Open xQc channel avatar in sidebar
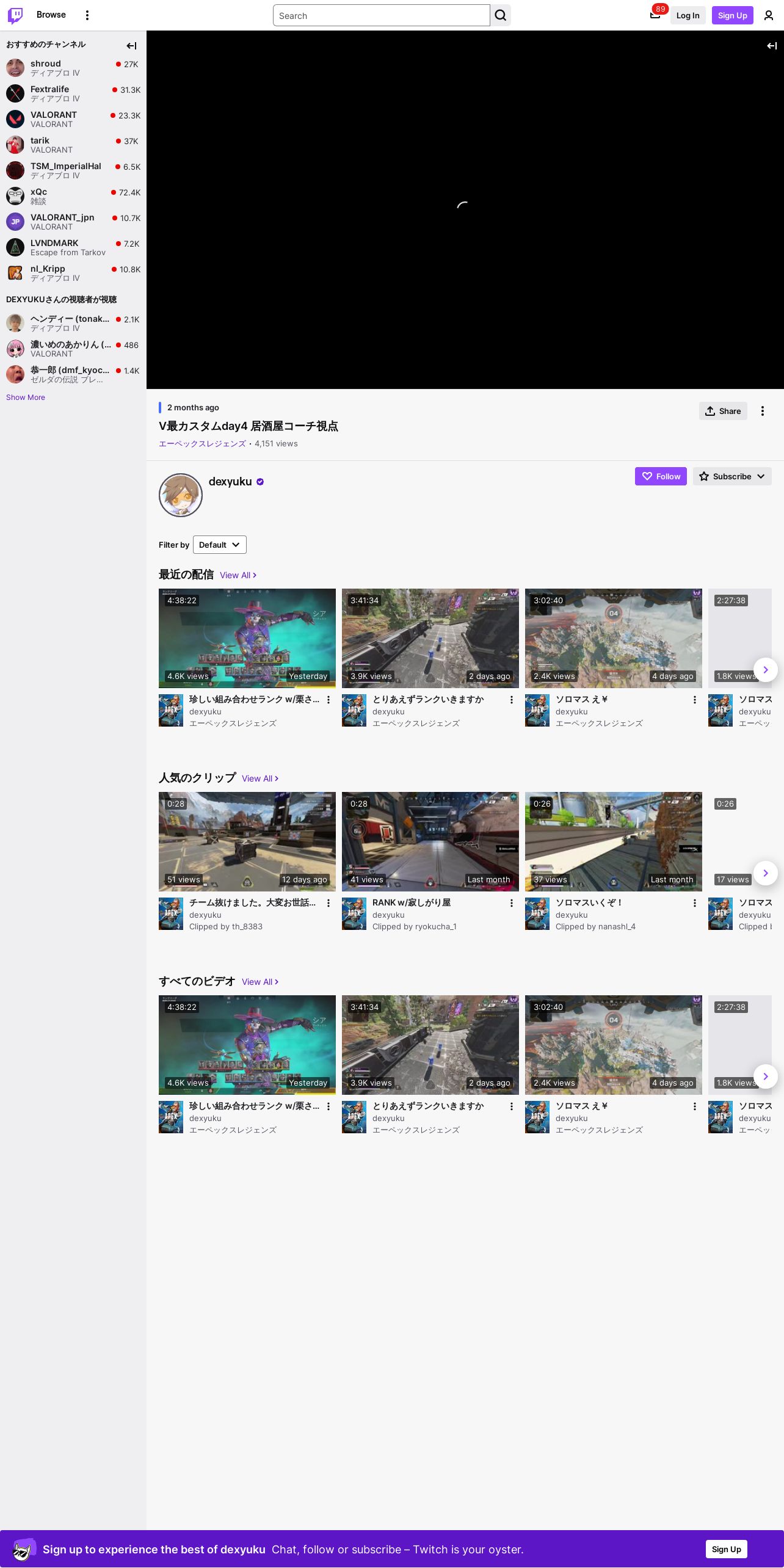 [x=15, y=196]
